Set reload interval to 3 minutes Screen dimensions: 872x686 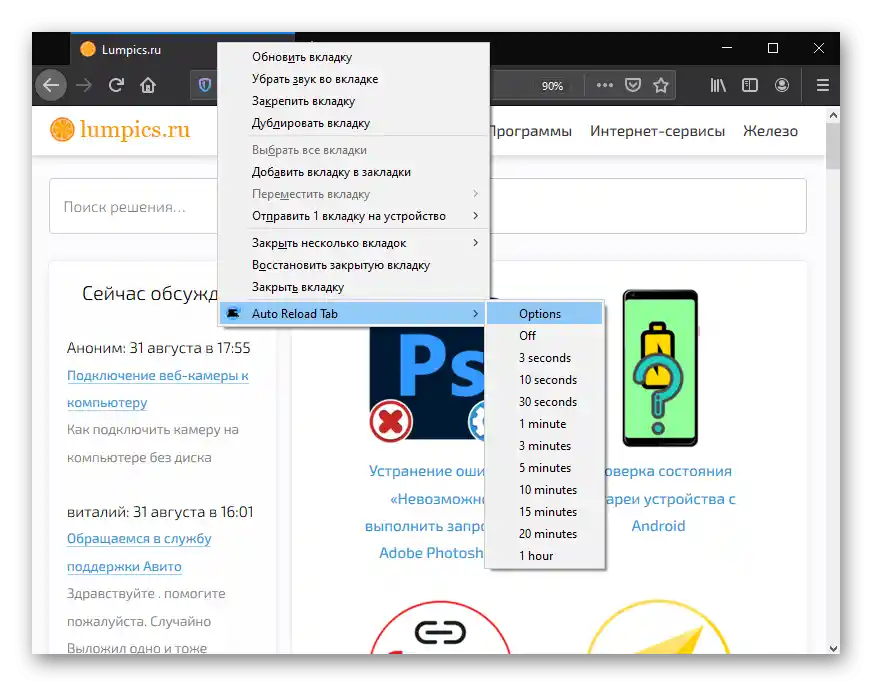pos(545,446)
